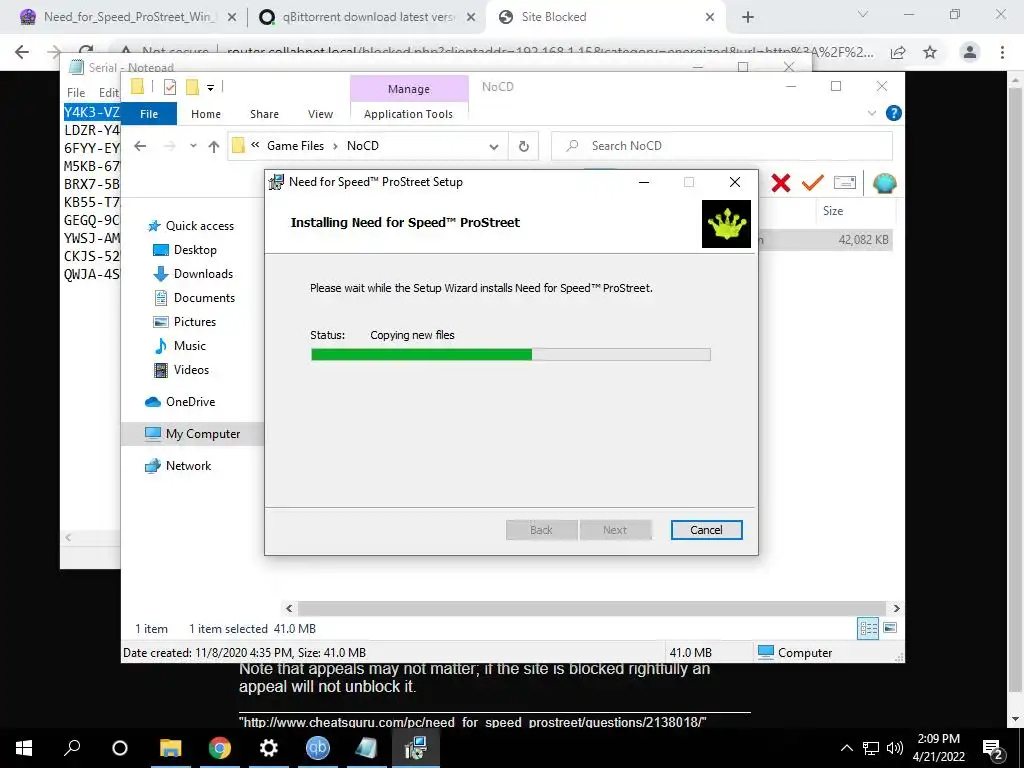Viewport: 1024px width, 768px height.
Task: Open the Customize Quick Access Toolbar dropdown
Action: 210,88
